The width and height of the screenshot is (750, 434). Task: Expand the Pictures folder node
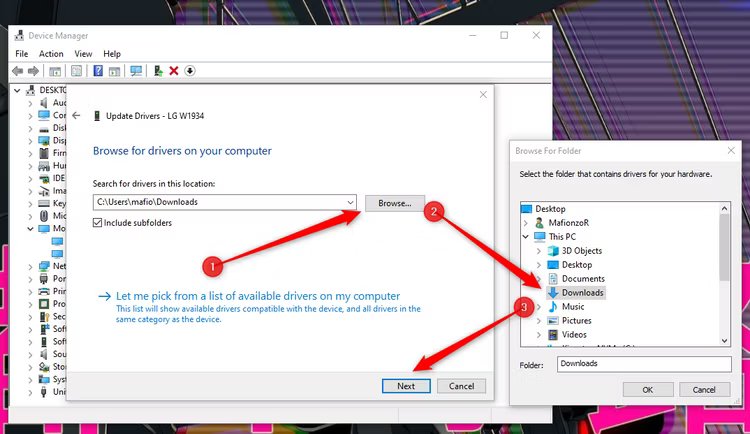coord(539,321)
